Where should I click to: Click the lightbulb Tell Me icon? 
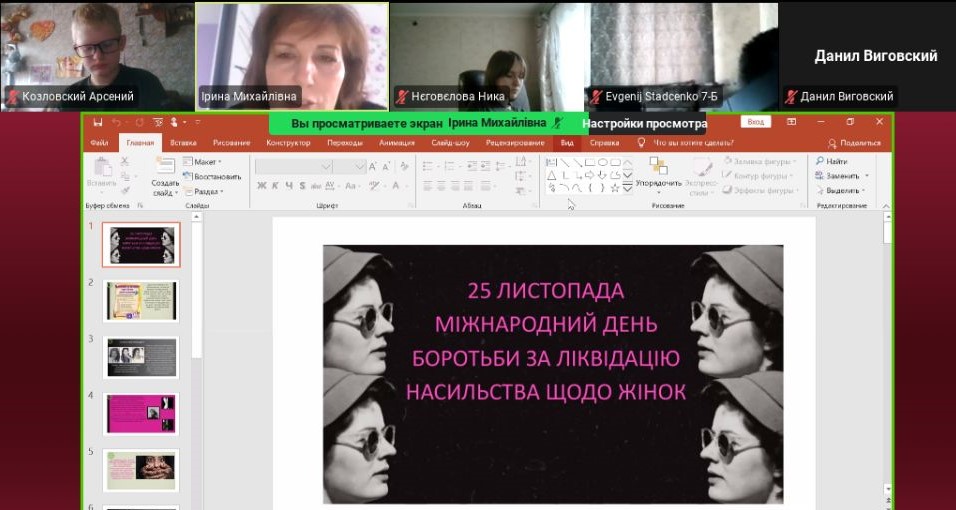pyautogui.click(x=641, y=143)
